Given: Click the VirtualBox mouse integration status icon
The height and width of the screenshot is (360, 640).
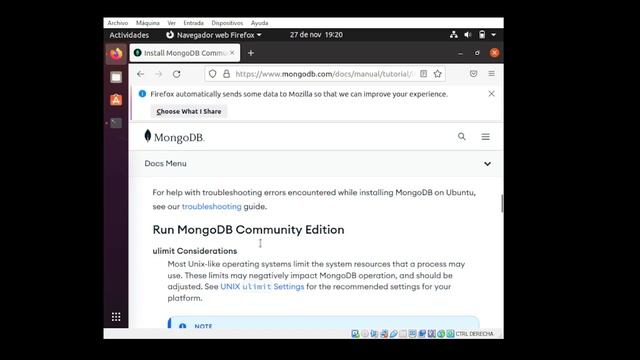Looking at the screenshot, I should [x=441, y=334].
